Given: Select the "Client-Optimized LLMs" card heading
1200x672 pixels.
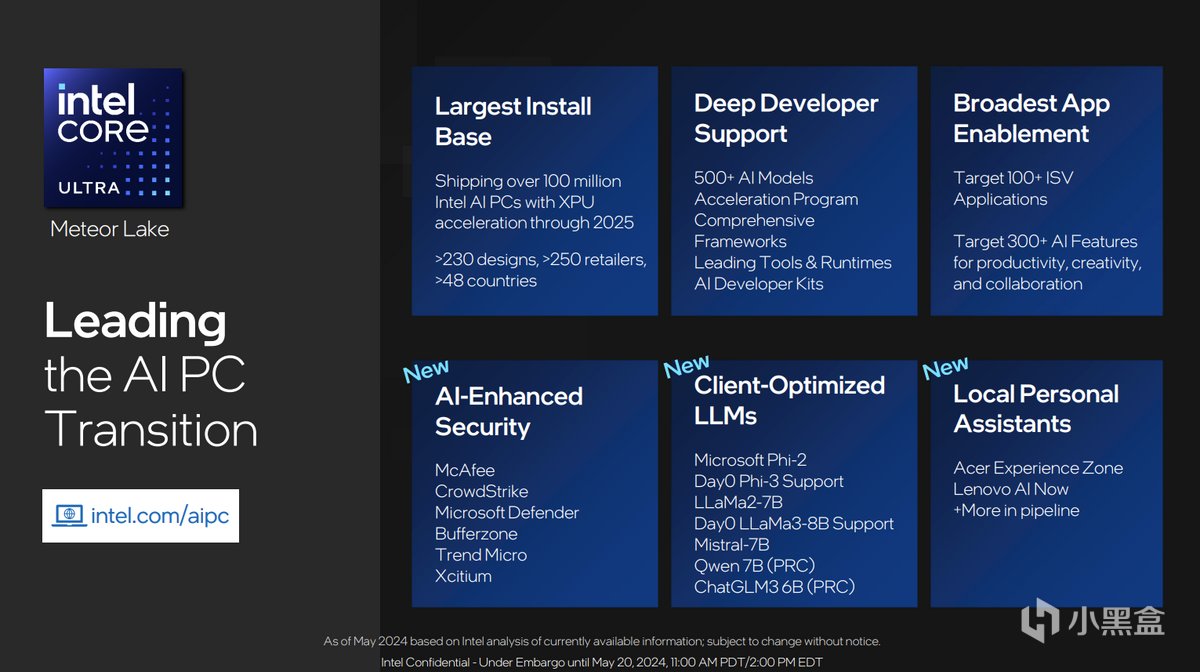Looking at the screenshot, I should [x=789, y=400].
